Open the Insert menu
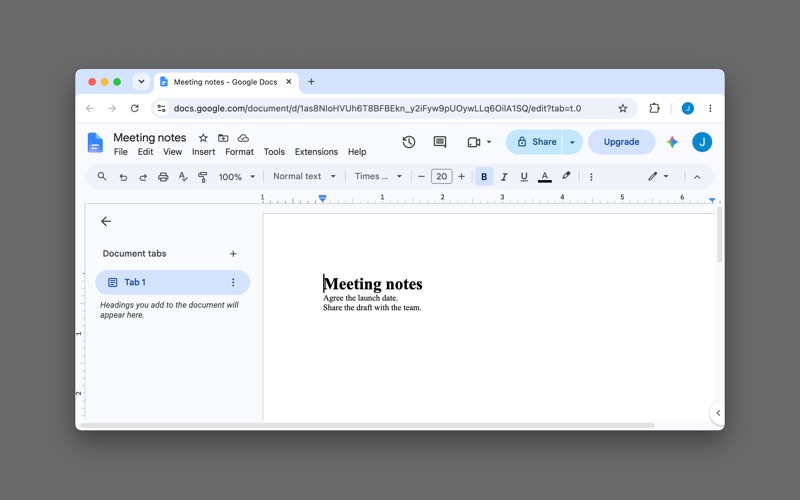The height and width of the screenshot is (500, 800). pyautogui.click(x=204, y=152)
